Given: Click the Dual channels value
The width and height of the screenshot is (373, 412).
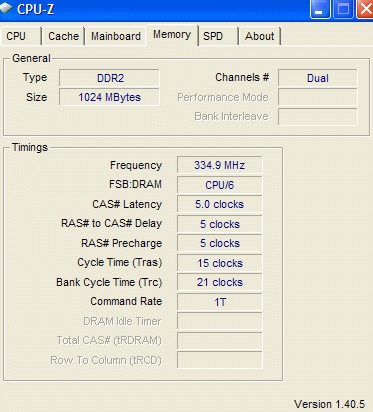Looking at the screenshot, I should pyautogui.click(x=318, y=78).
